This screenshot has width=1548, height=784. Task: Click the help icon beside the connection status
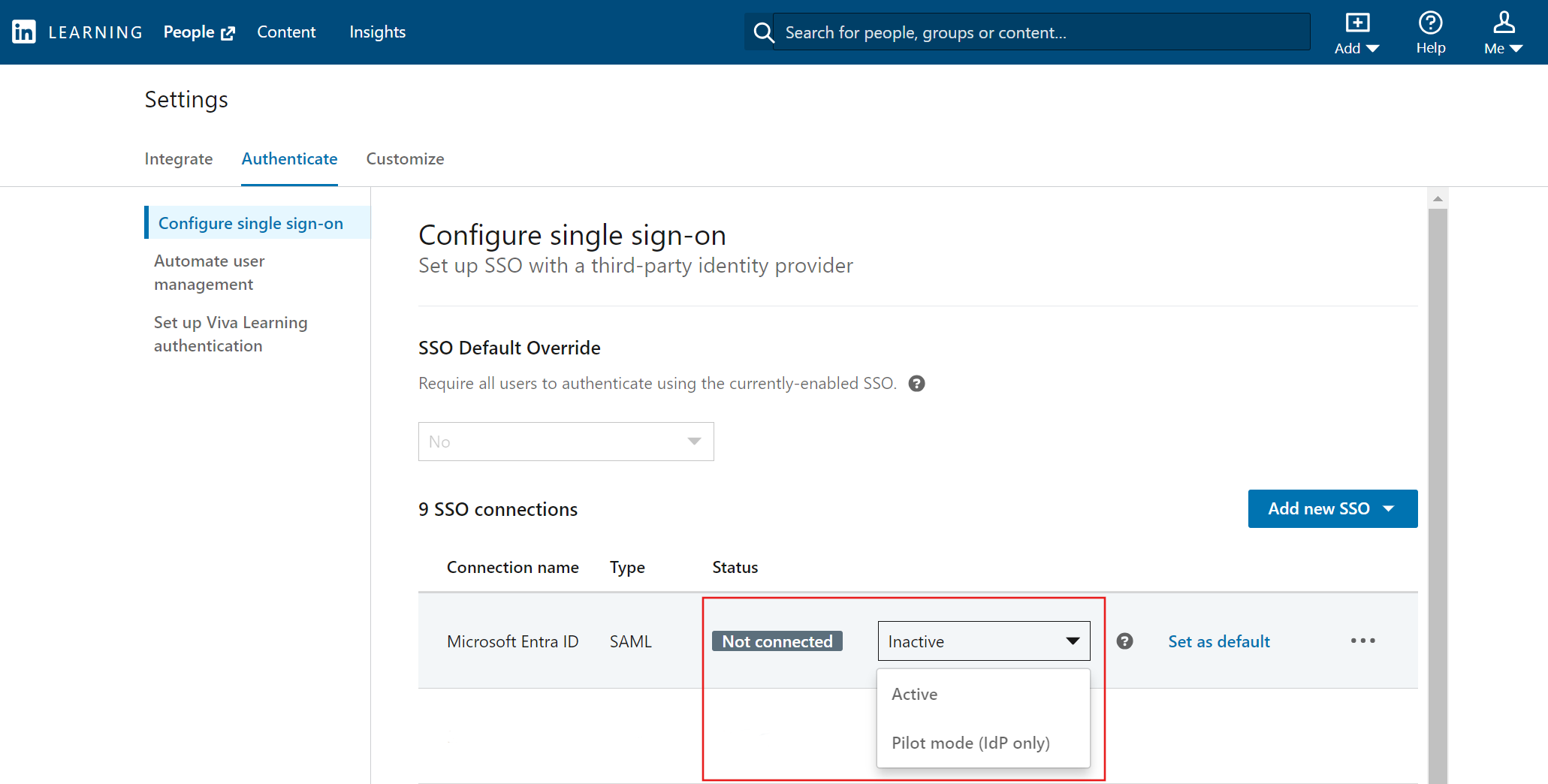pyautogui.click(x=1124, y=641)
